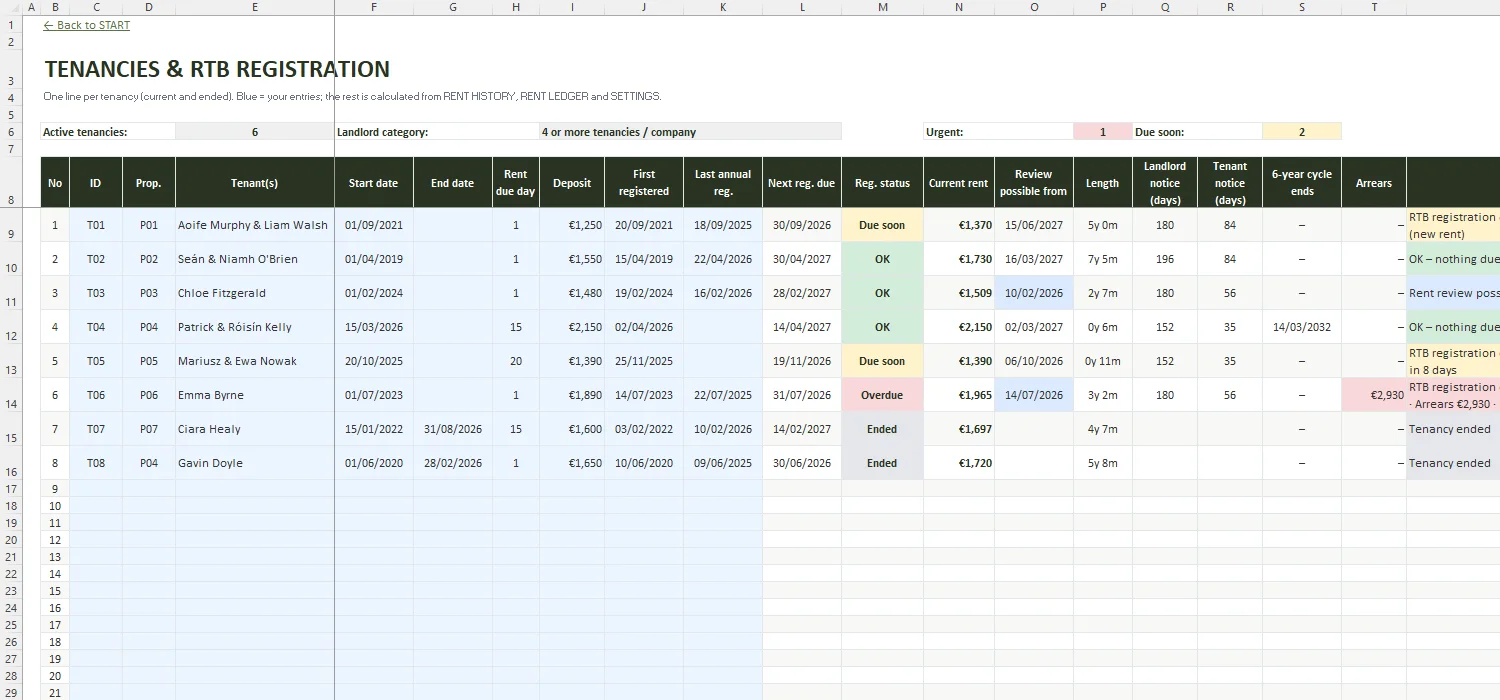Click the Due soon status for T01
The height and width of the screenshot is (700, 1500).
pos(882,225)
